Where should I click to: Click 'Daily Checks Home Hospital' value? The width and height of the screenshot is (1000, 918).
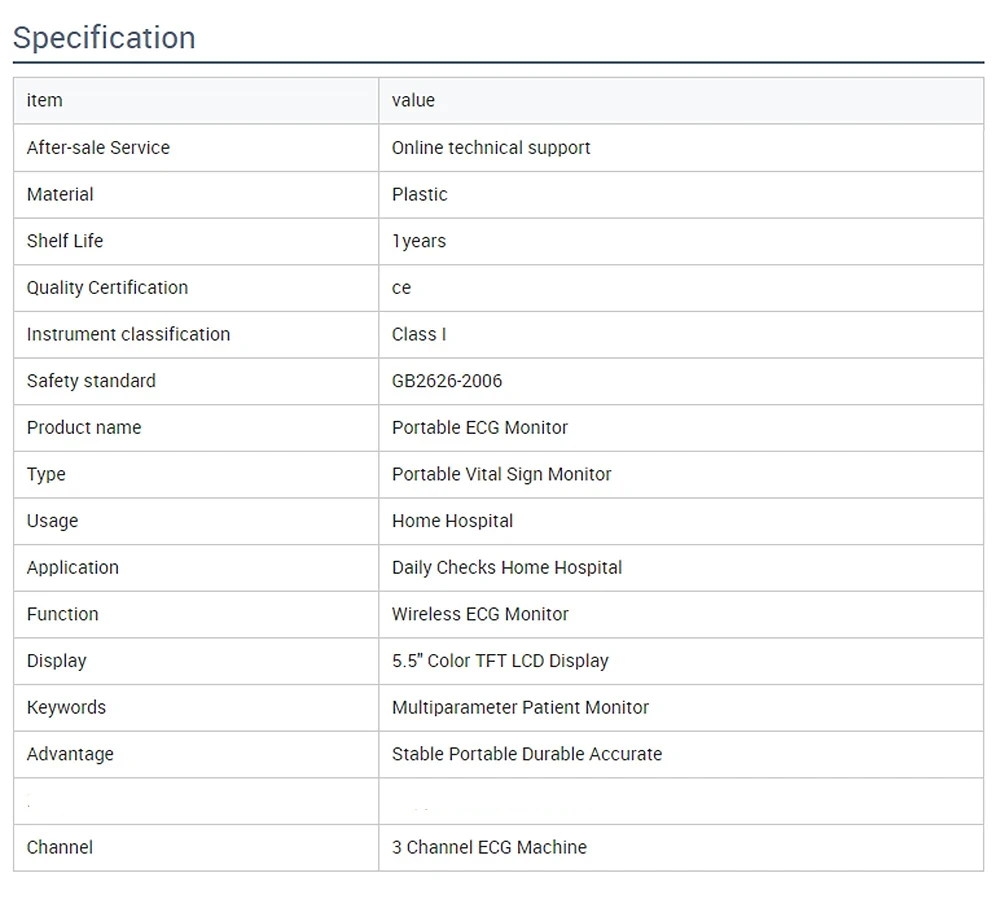507,567
